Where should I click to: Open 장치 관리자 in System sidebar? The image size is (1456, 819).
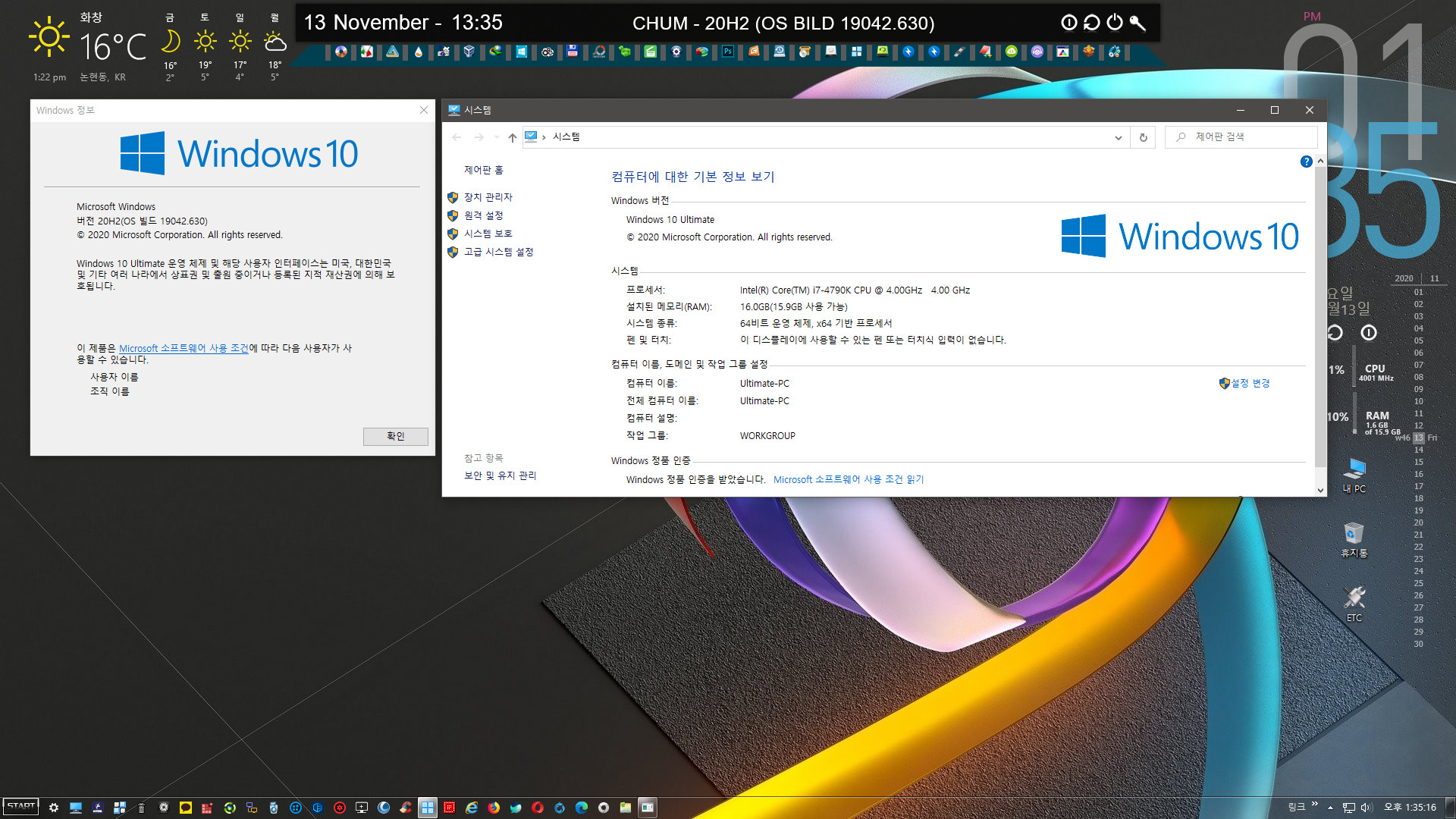[488, 197]
